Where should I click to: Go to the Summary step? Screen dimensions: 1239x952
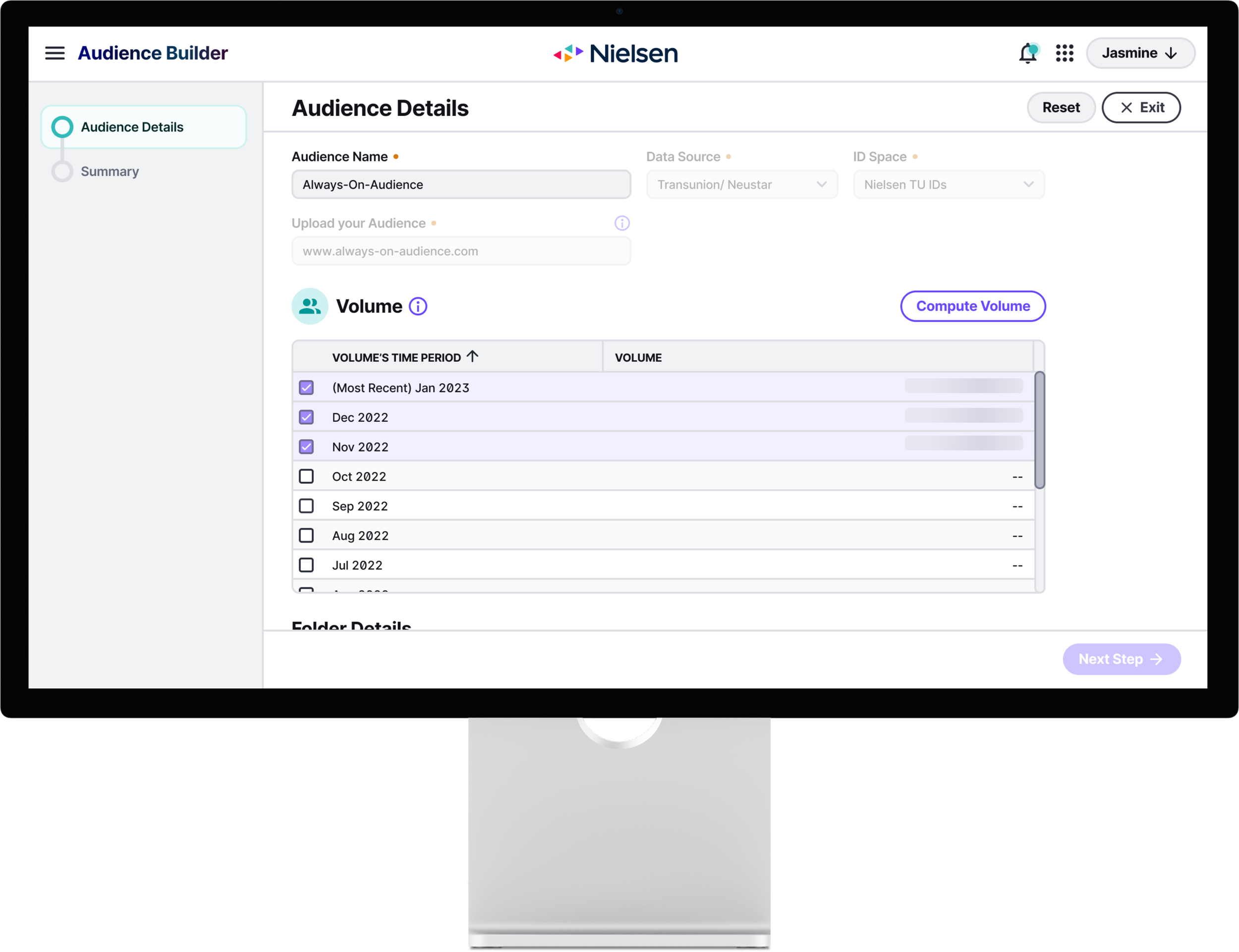[110, 171]
